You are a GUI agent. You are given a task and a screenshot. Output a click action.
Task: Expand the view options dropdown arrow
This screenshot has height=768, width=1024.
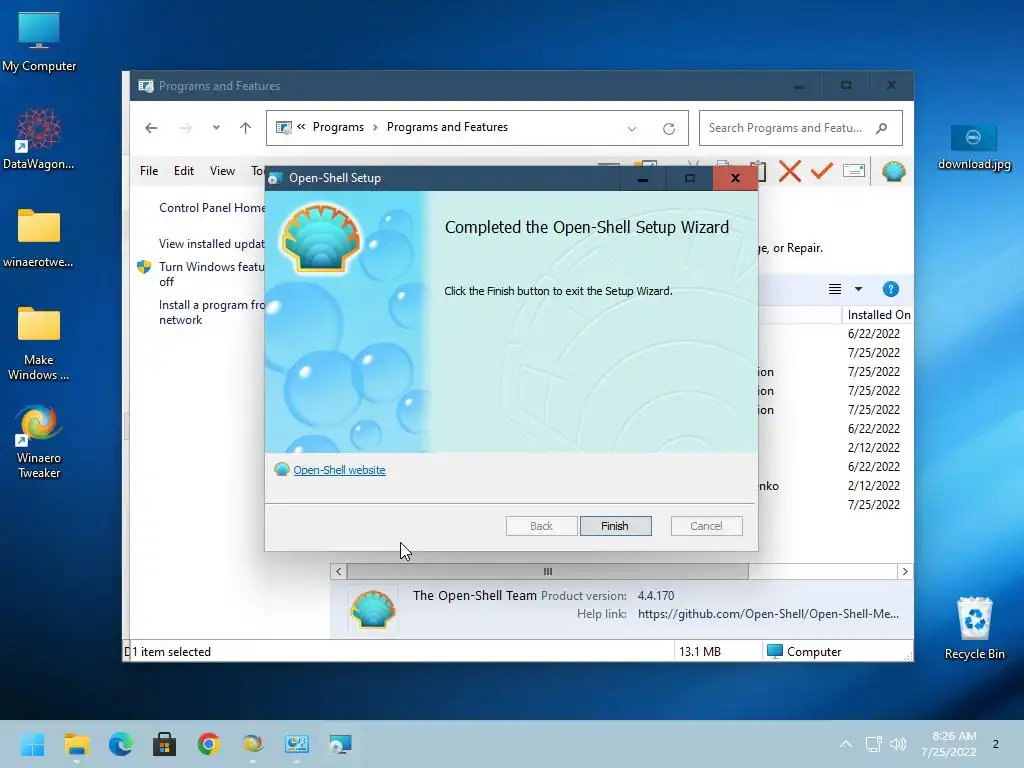point(858,289)
